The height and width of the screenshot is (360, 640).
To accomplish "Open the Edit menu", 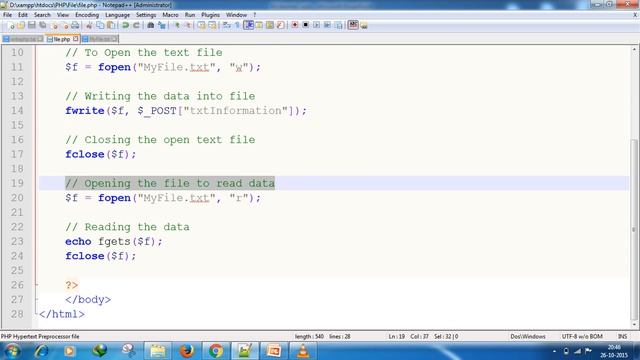I will click(23, 15).
